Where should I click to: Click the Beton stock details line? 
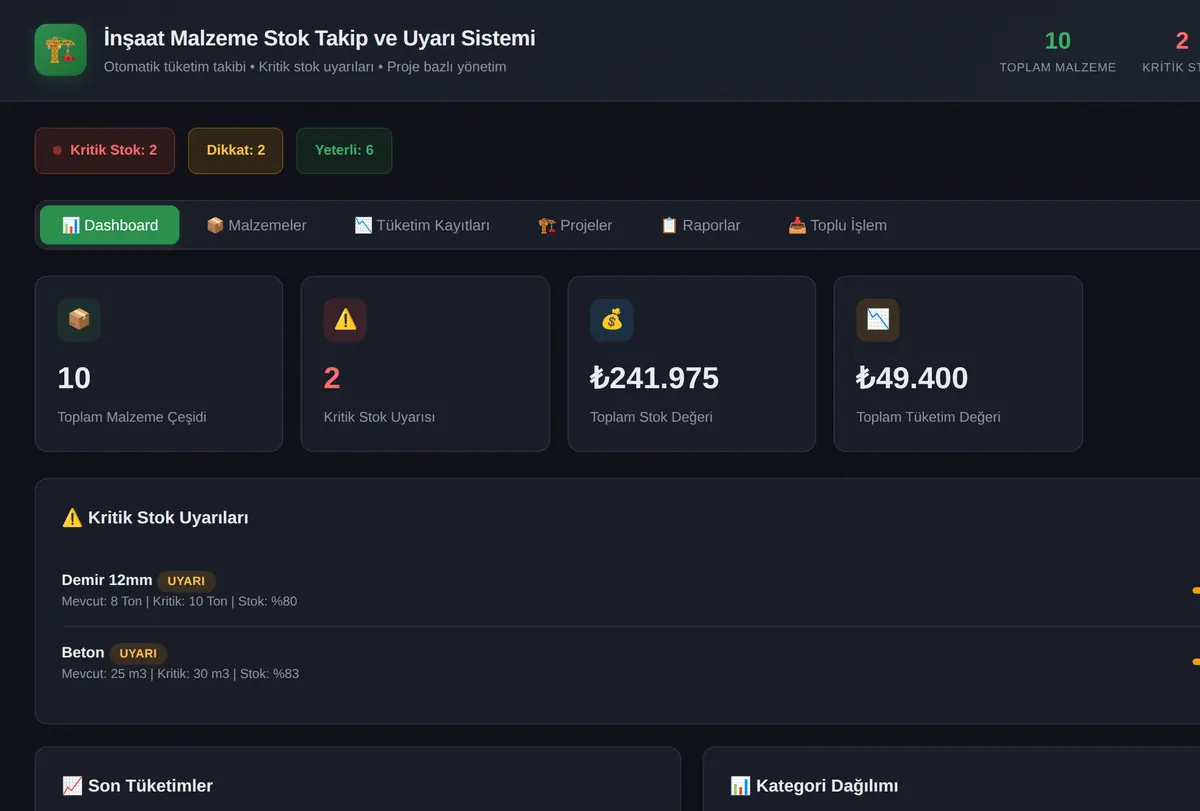(180, 673)
